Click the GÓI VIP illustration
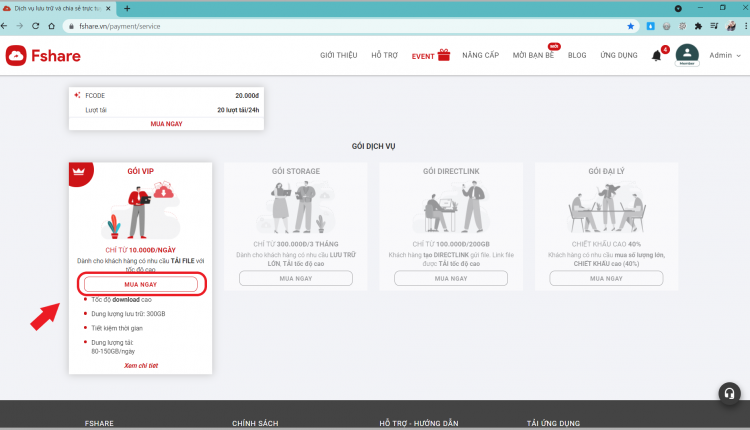 click(141, 210)
